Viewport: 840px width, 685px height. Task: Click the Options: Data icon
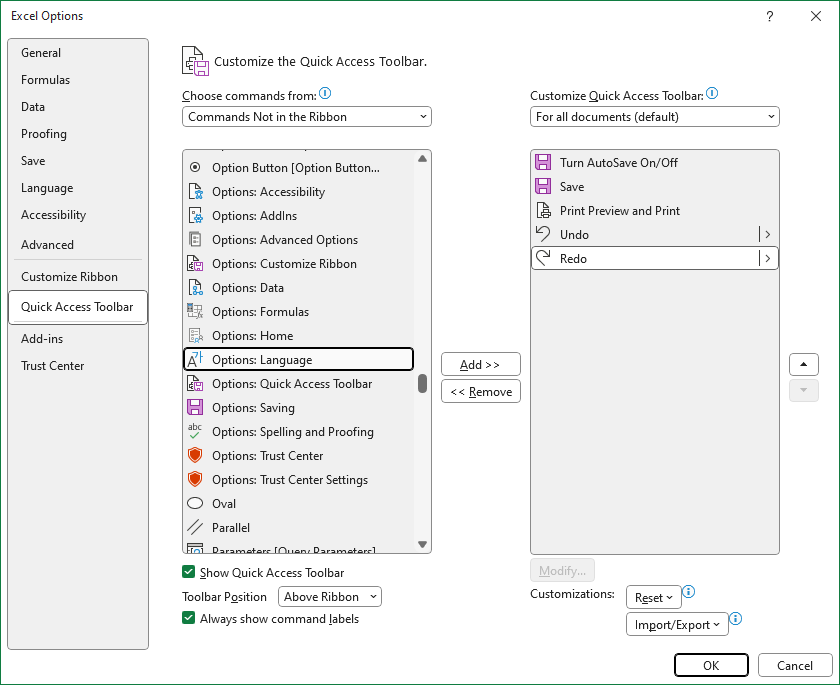tap(195, 288)
